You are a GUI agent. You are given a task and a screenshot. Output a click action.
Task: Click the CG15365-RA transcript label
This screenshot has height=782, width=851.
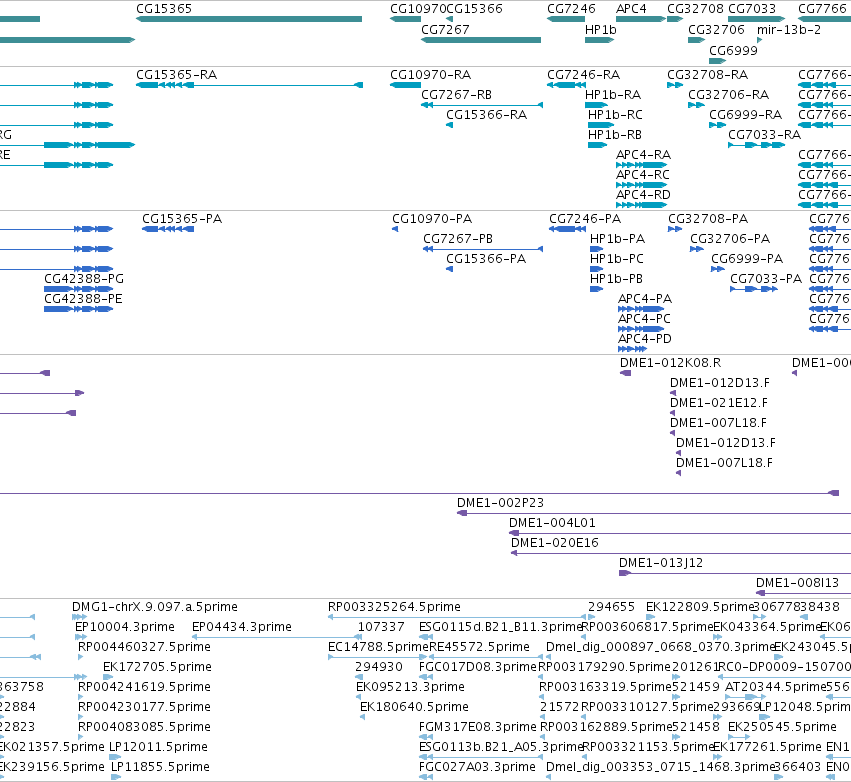176,75
